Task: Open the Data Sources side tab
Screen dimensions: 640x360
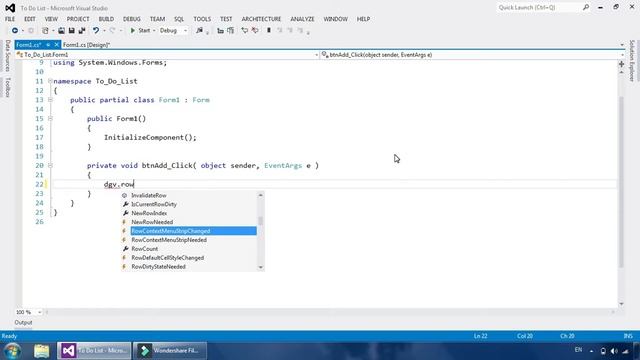Action: (x=7, y=56)
